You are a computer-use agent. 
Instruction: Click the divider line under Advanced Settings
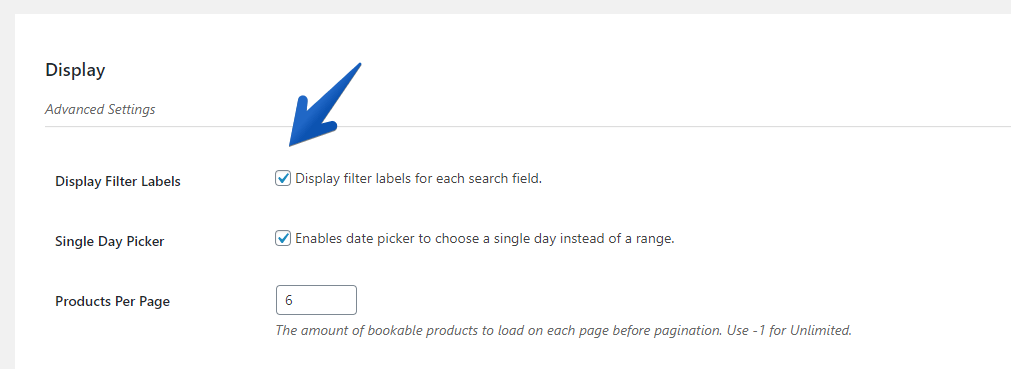coord(528,126)
